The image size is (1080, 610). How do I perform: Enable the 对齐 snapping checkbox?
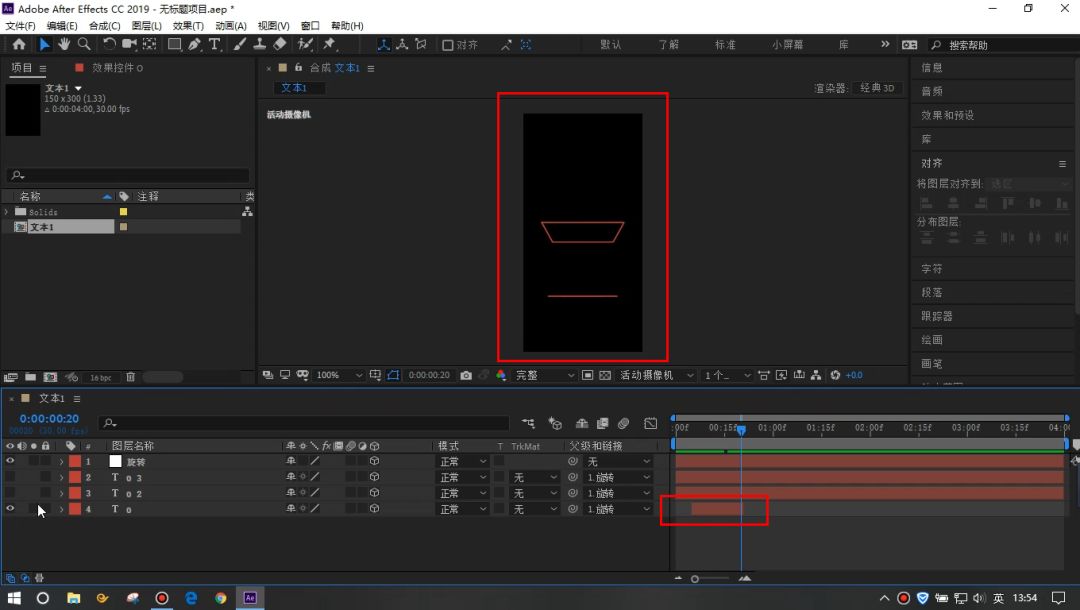pyautogui.click(x=448, y=45)
